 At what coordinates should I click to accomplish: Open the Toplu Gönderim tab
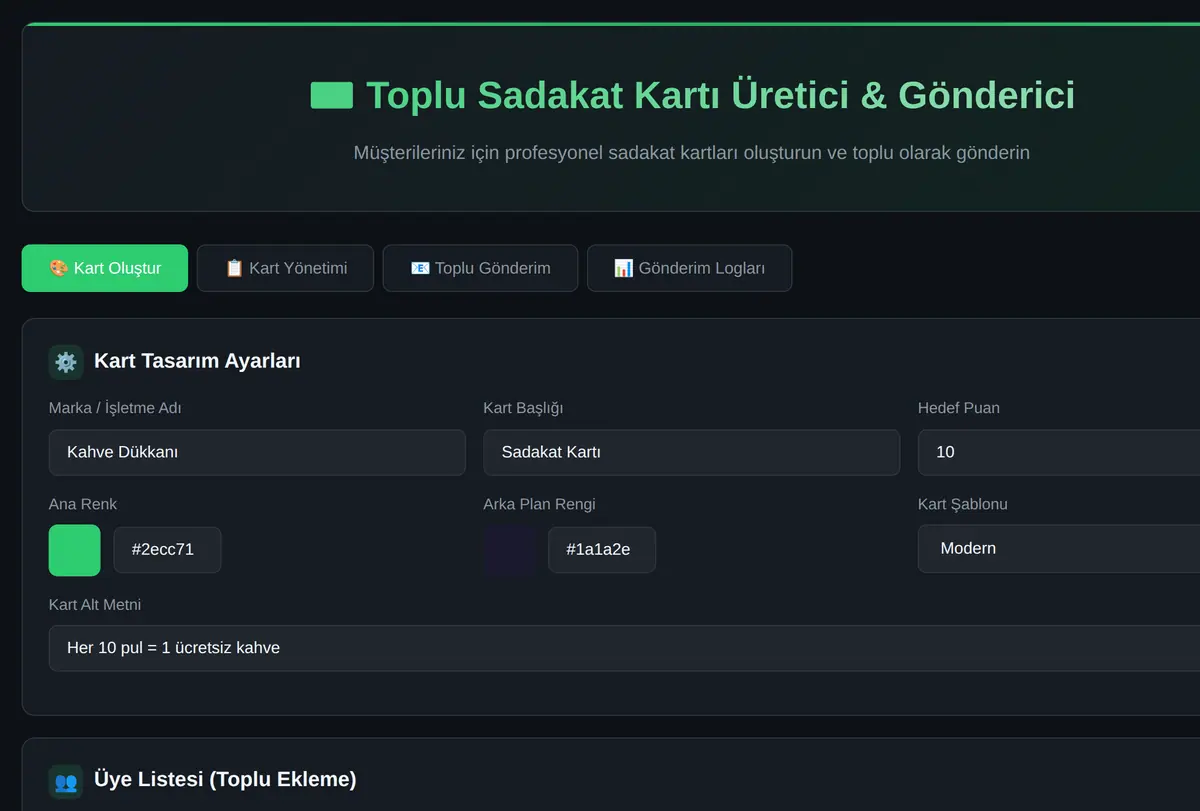click(480, 268)
